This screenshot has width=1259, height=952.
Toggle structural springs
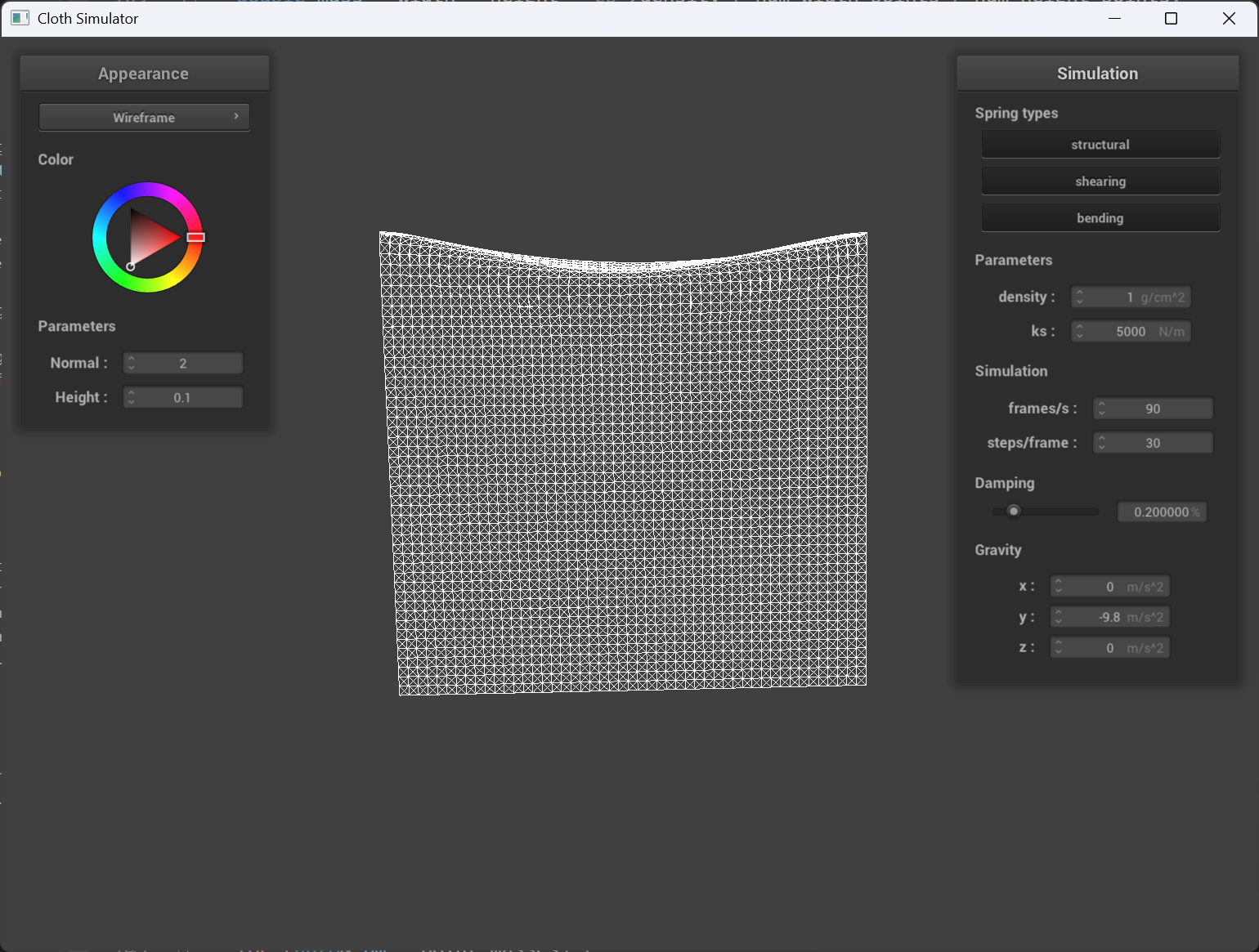click(x=1100, y=145)
